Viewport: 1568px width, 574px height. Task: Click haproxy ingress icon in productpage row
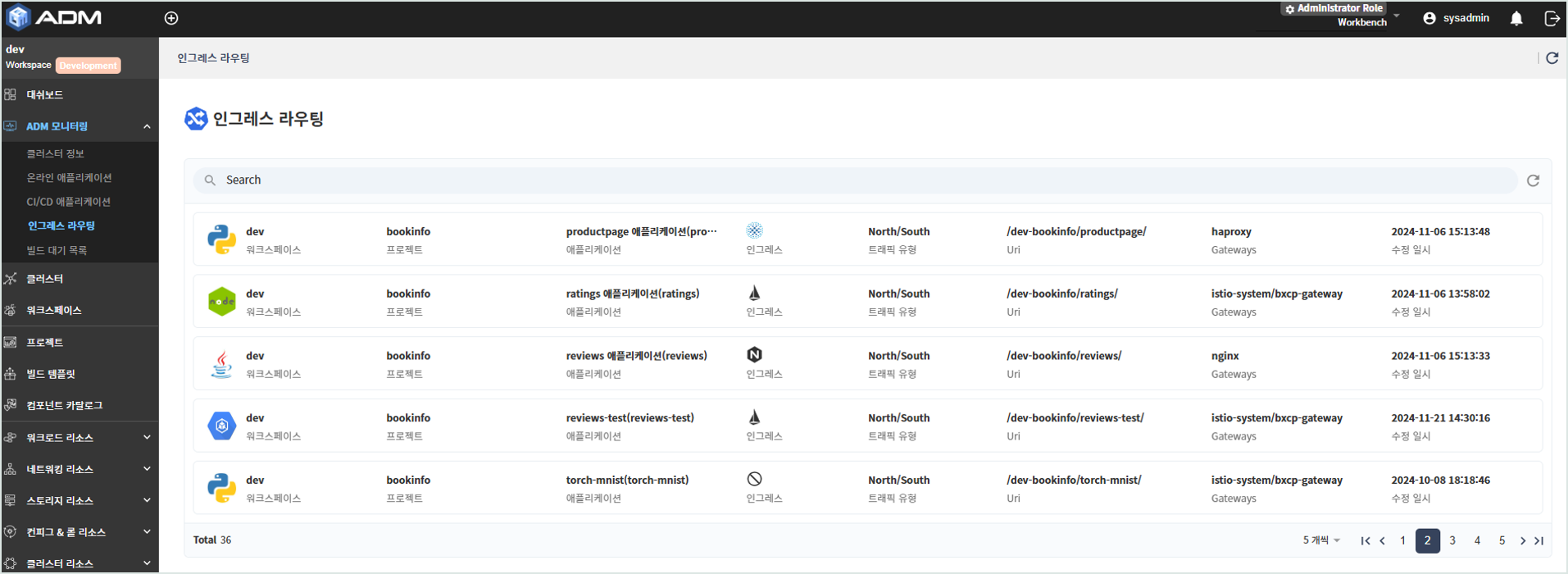pos(755,230)
